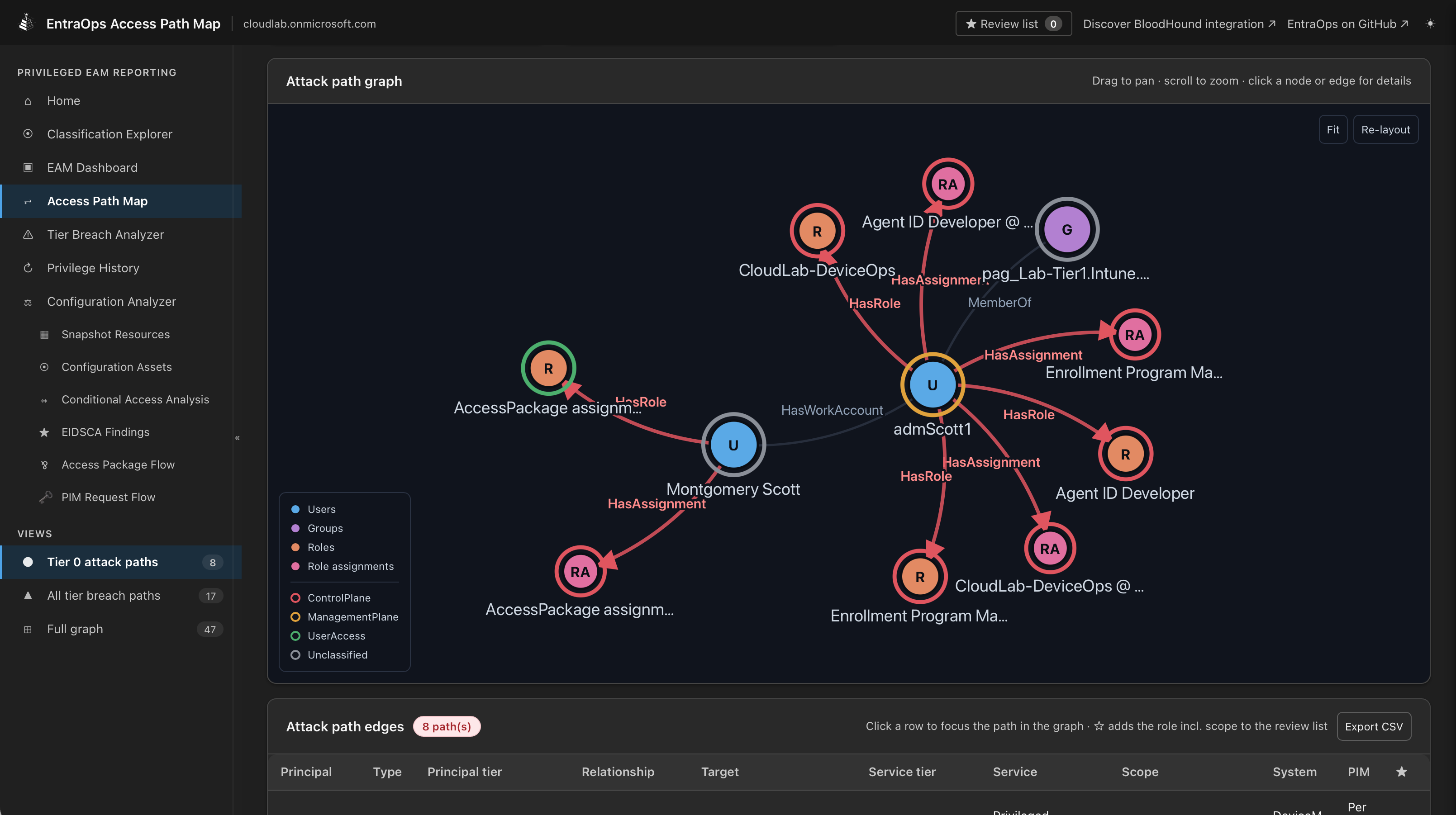The image size is (1456, 815).
Task: Select Enrollment Program Ma... role node
Action: pyautogui.click(x=919, y=577)
